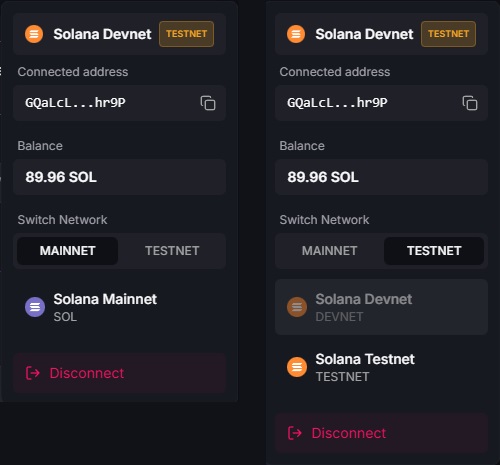
Task: Click TESTNET badge in left panel header
Action: [186, 34]
